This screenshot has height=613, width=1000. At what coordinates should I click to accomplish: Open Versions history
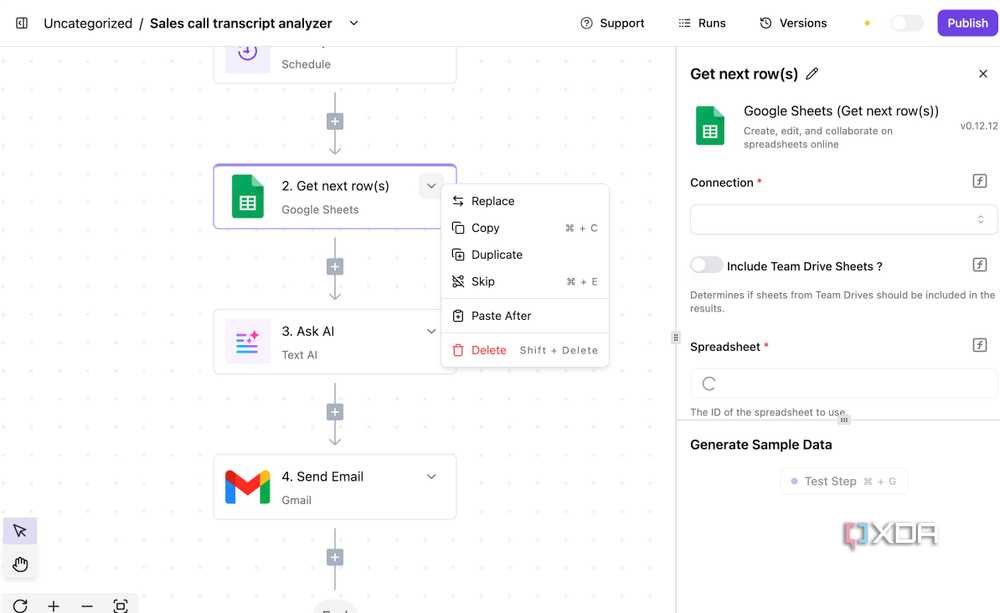pos(793,23)
